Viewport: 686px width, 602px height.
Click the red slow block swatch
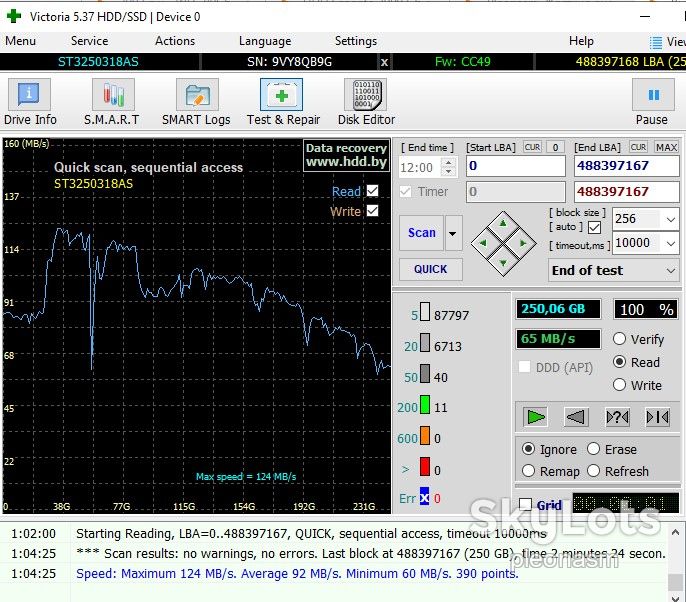424,466
